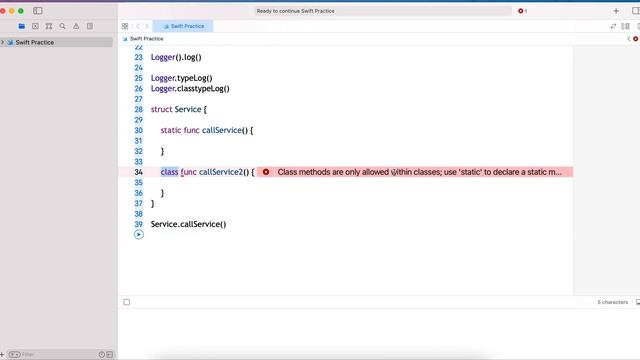640x360 pixels.
Task: Click 'Logger().log()' on line 23
Action: (176, 57)
